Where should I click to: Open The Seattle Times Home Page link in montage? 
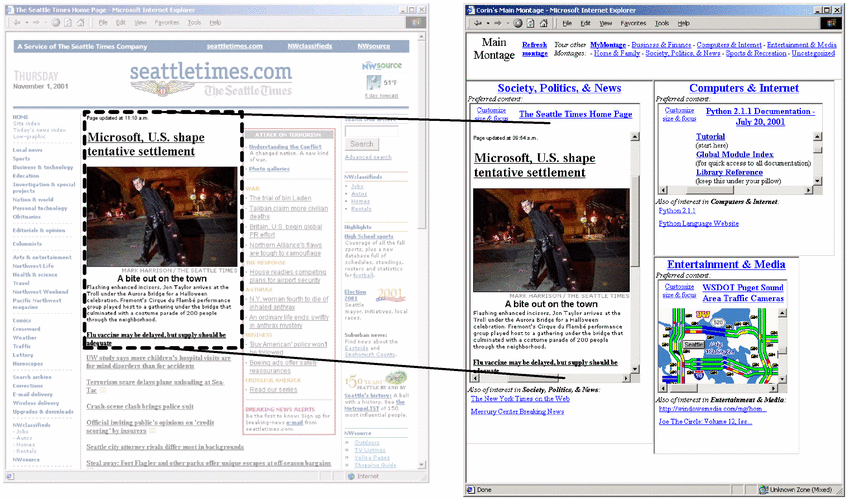point(575,115)
